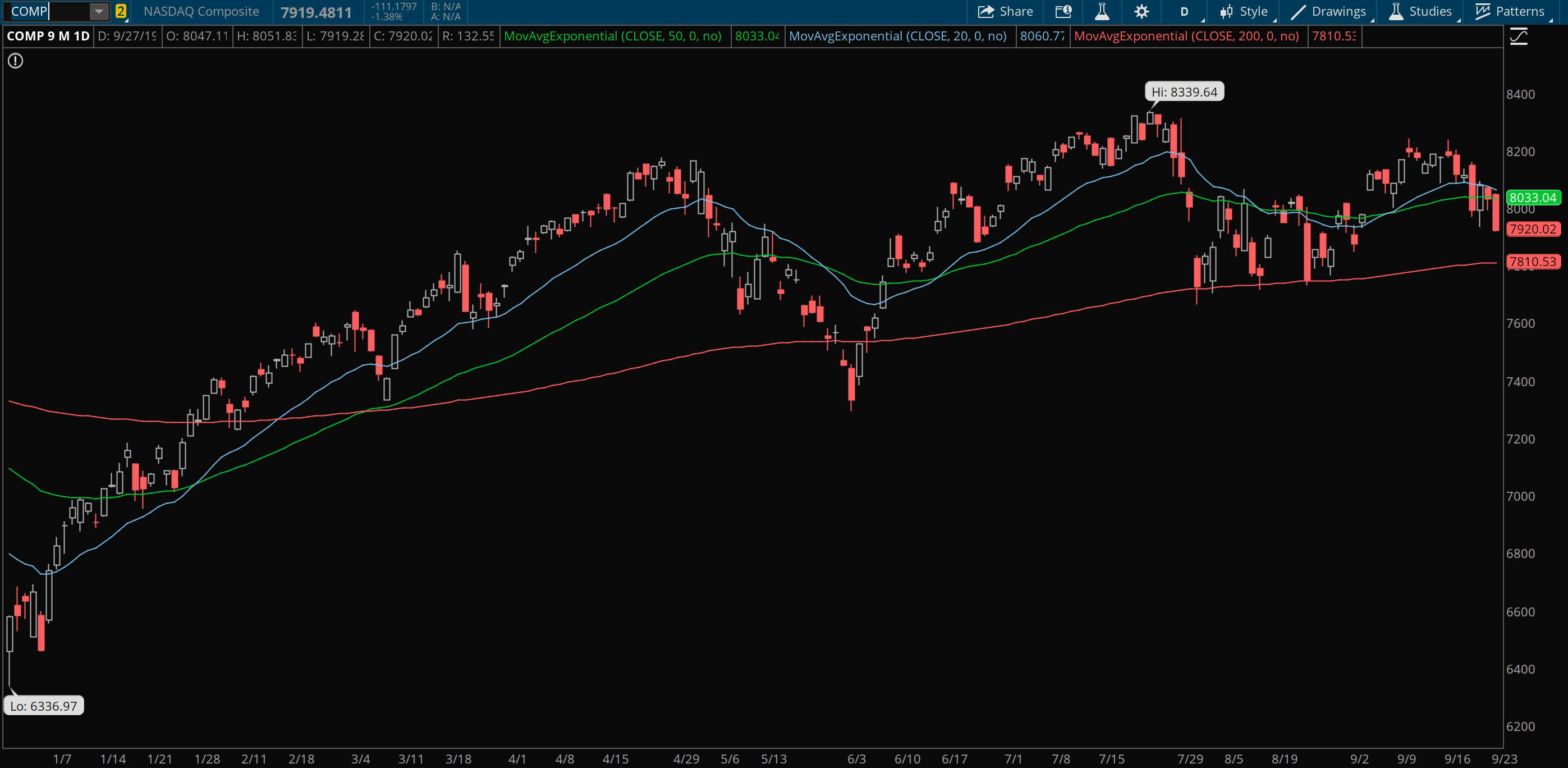Click the 'COMP 9 M 1D' chart label

[x=48, y=36]
